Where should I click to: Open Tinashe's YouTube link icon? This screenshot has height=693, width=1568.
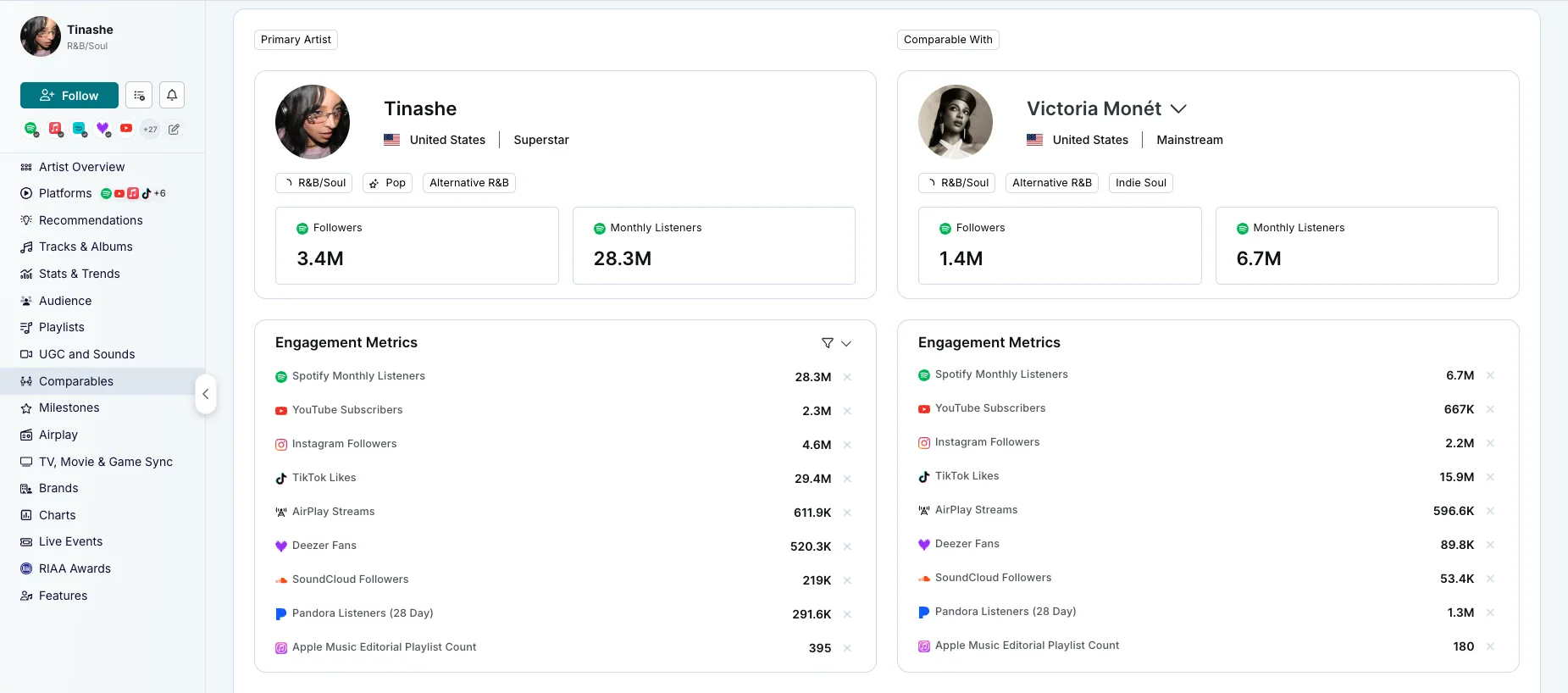[x=126, y=129]
